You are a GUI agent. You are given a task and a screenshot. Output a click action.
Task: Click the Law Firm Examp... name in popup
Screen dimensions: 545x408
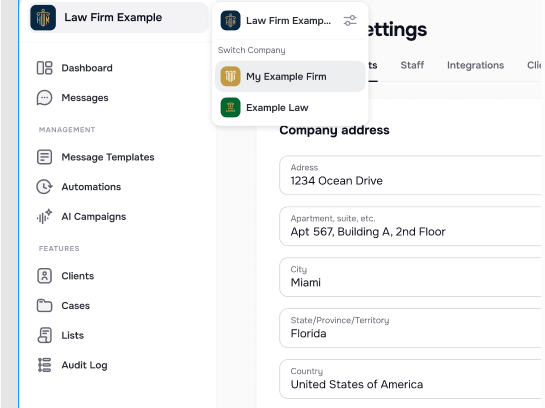point(288,21)
